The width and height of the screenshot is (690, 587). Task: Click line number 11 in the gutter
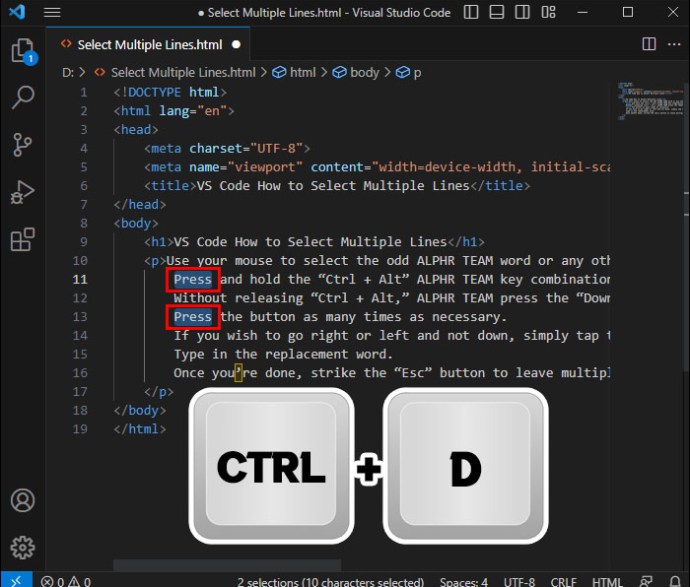(x=80, y=279)
